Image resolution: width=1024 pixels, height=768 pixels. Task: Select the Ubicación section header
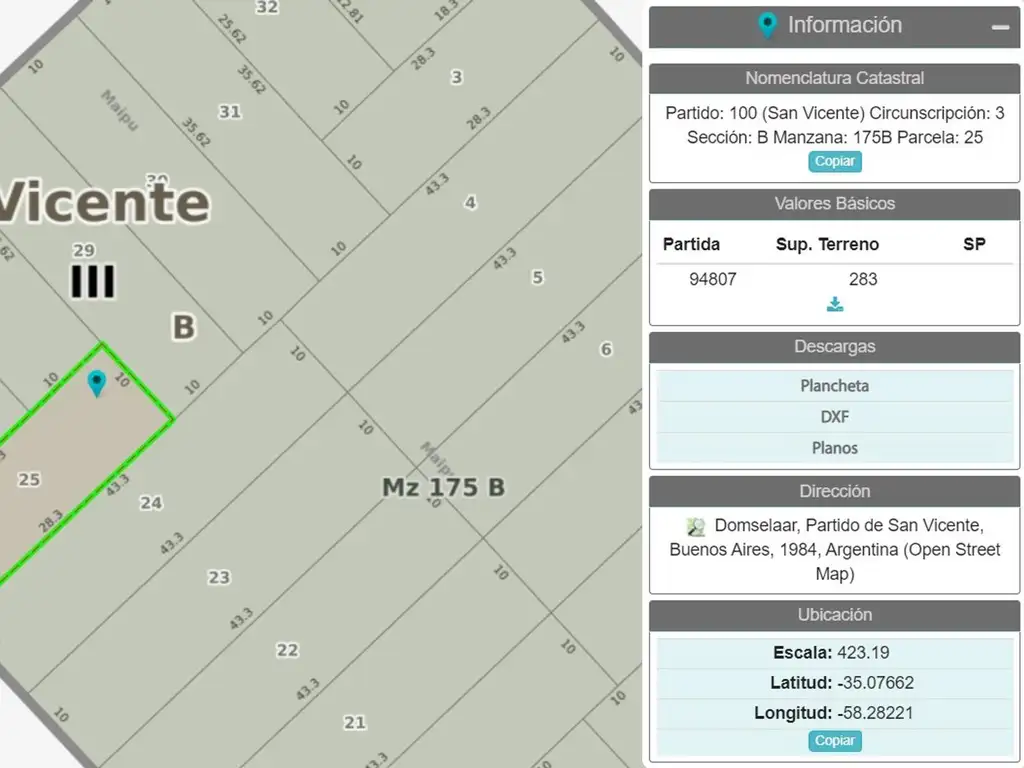(x=834, y=615)
